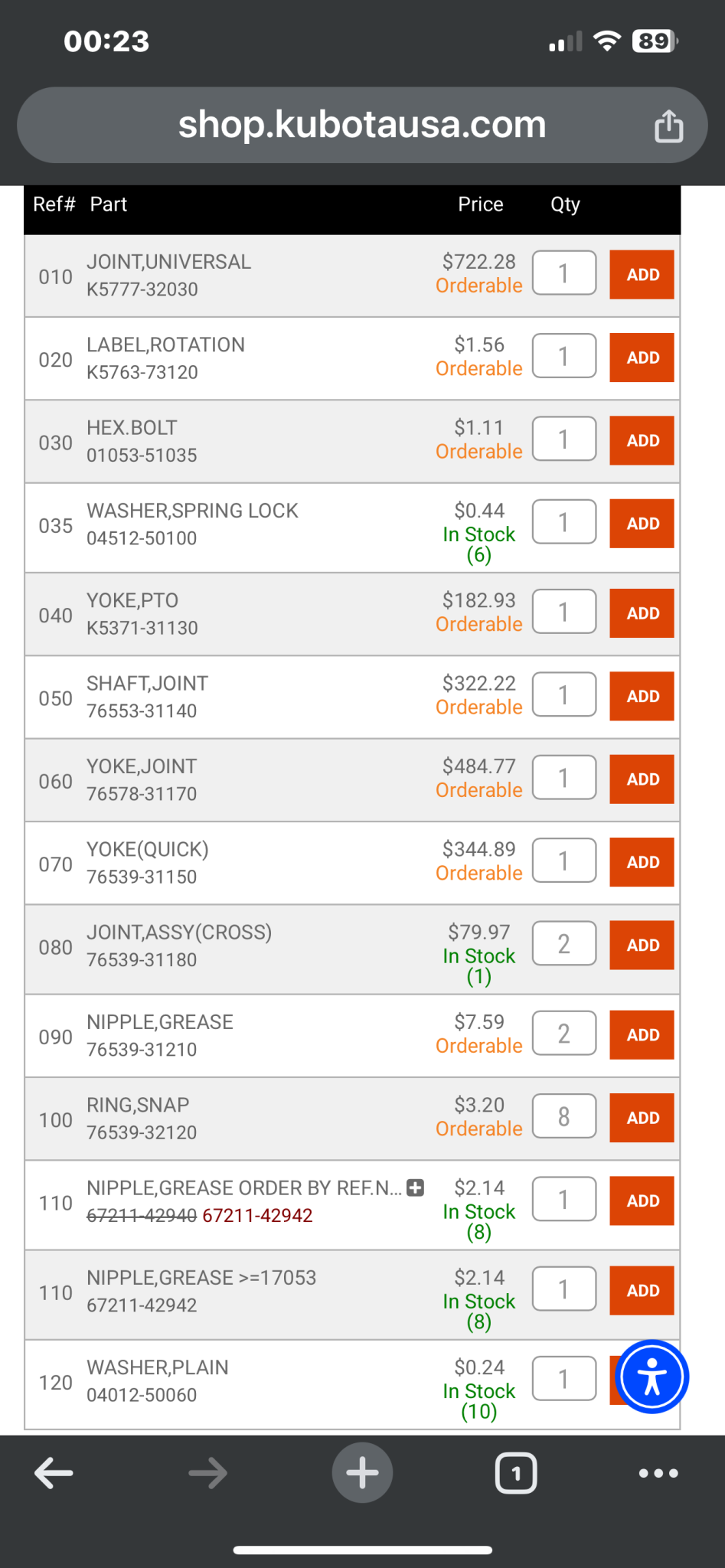
Task: Select quantity box for JOINT,ASSY(CROSS)
Action: click(564, 944)
